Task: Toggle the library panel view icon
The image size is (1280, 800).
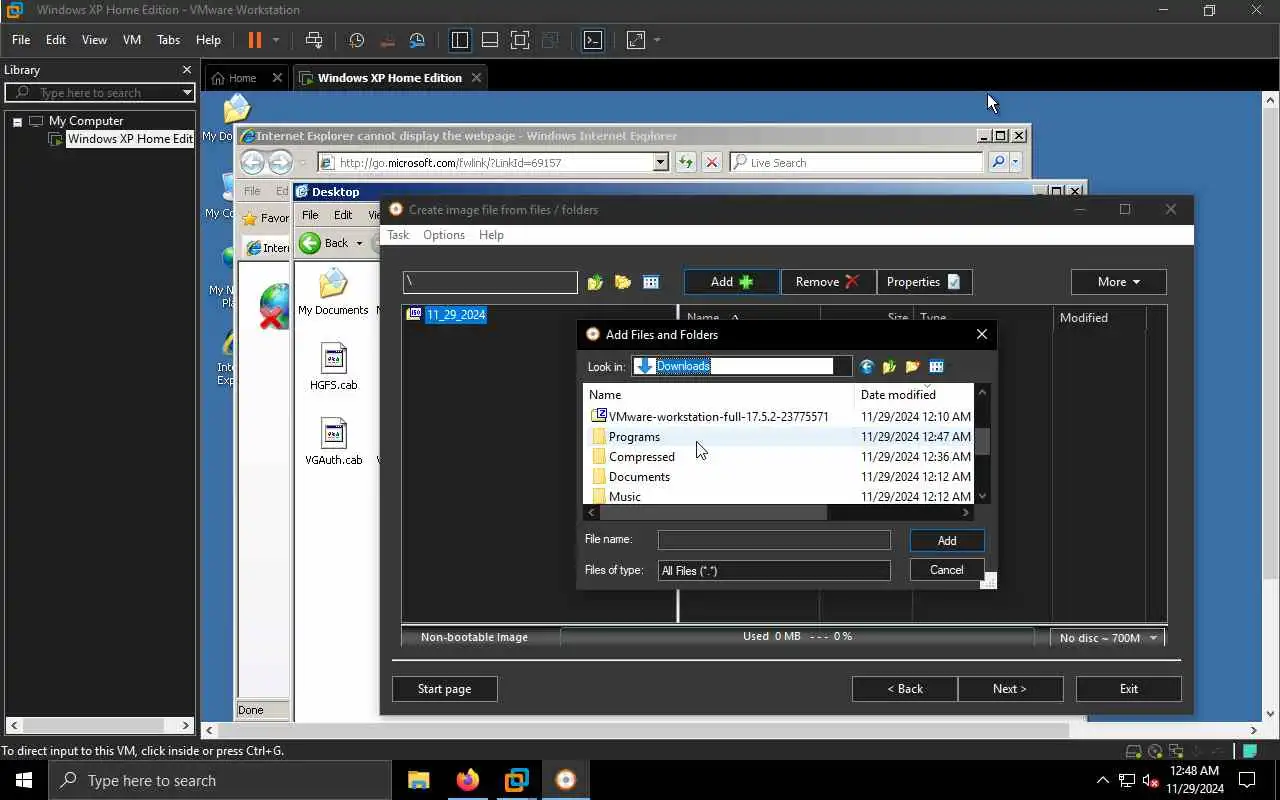Action: tap(460, 40)
